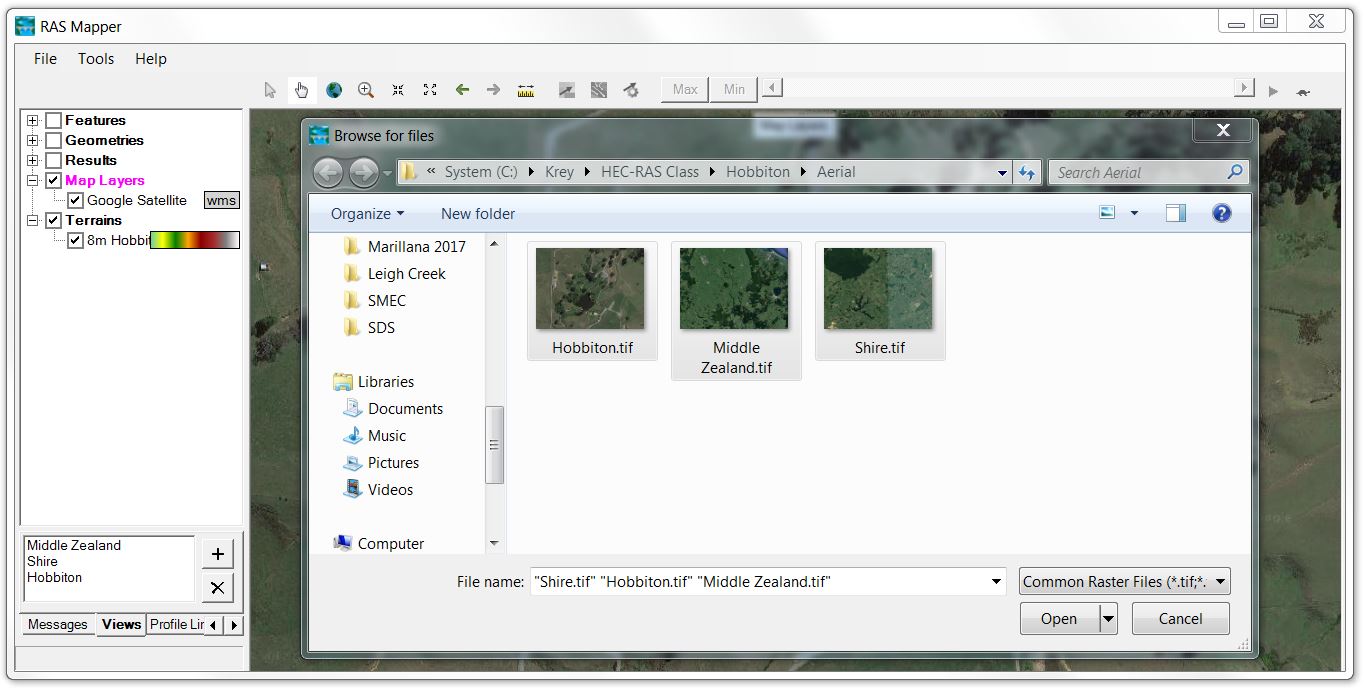Open the Common Raster Files type dropdown

pyautogui.click(x=1125, y=581)
